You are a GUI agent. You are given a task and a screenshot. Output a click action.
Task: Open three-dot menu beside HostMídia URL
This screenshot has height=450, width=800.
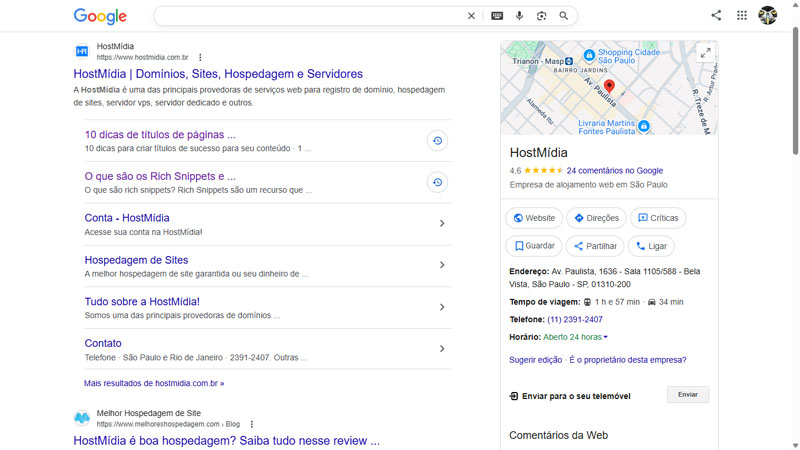point(200,58)
